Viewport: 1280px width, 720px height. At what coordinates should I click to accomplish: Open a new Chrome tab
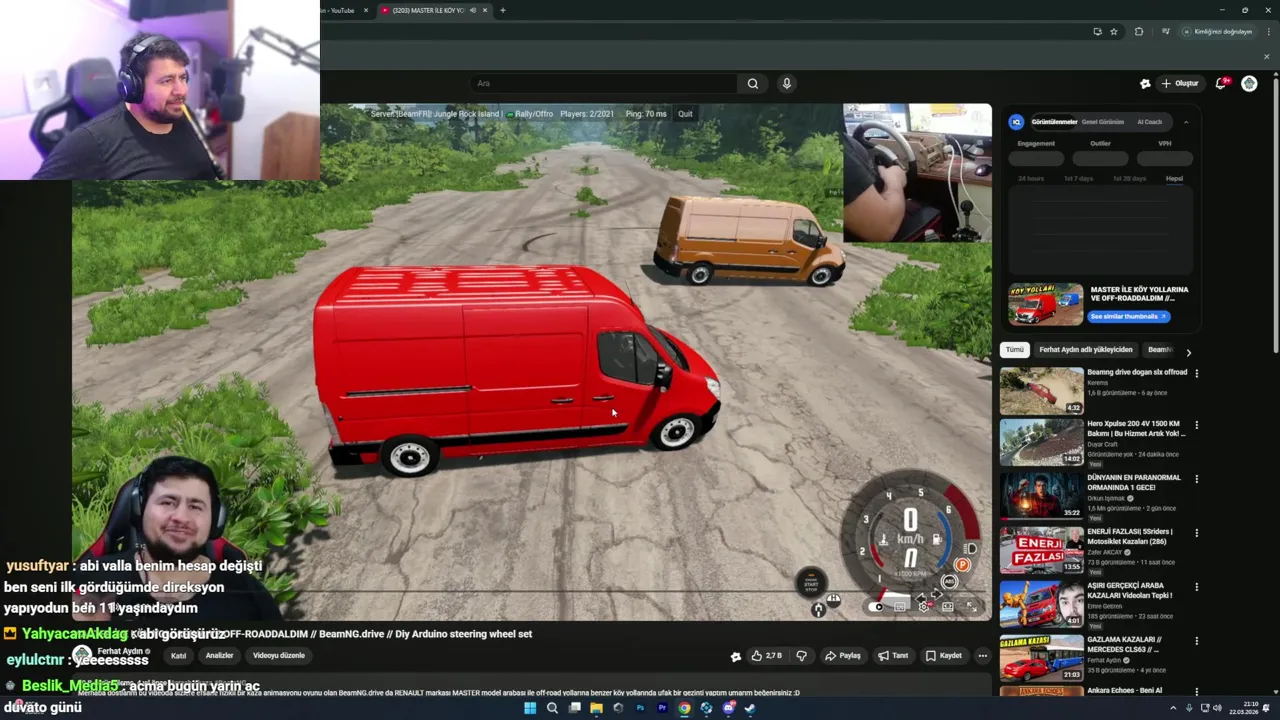[x=503, y=10]
